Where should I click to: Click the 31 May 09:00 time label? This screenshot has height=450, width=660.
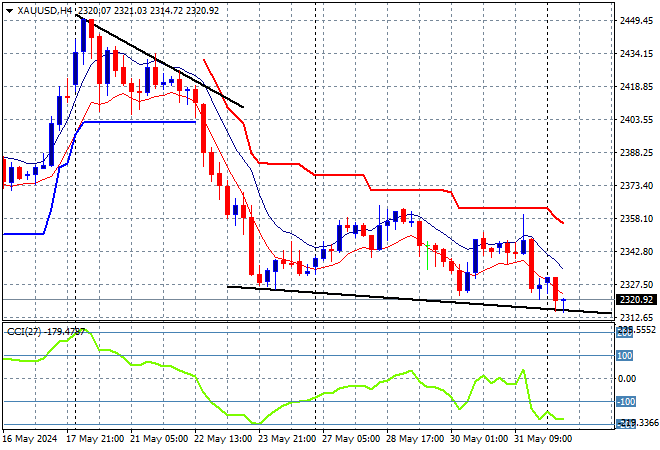click(543, 439)
